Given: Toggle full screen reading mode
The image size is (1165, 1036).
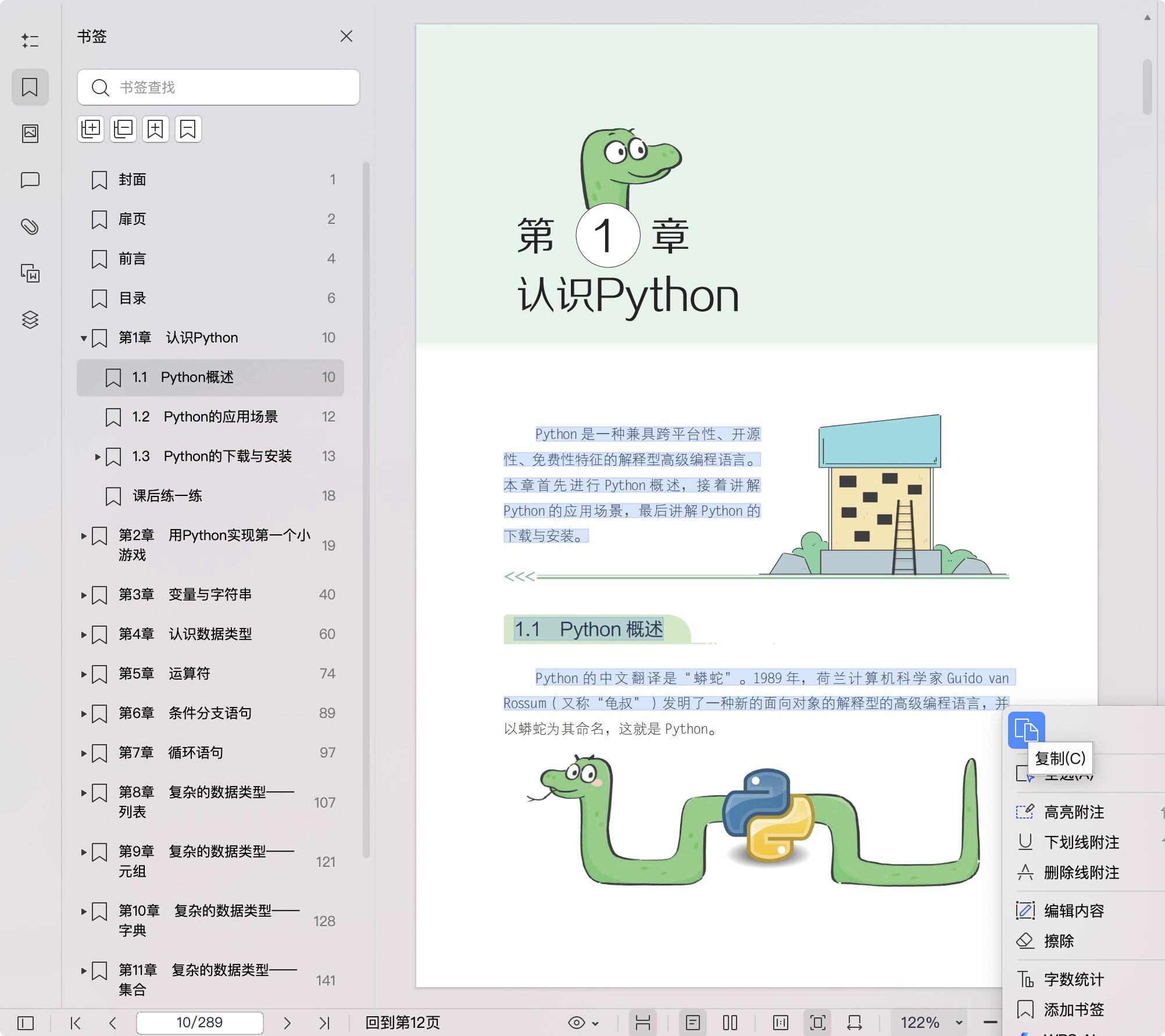Looking at the screenshot, I should point(818,1023).
